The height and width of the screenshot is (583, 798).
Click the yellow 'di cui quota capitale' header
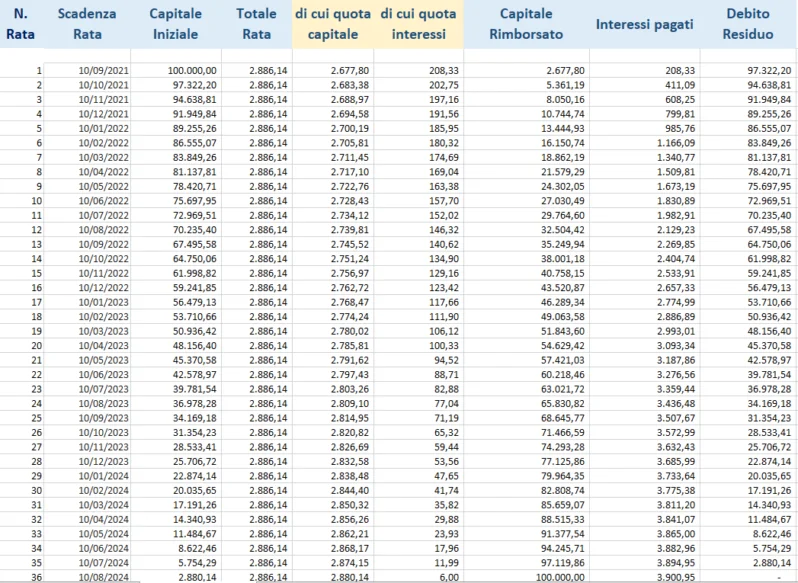(333, 24)
